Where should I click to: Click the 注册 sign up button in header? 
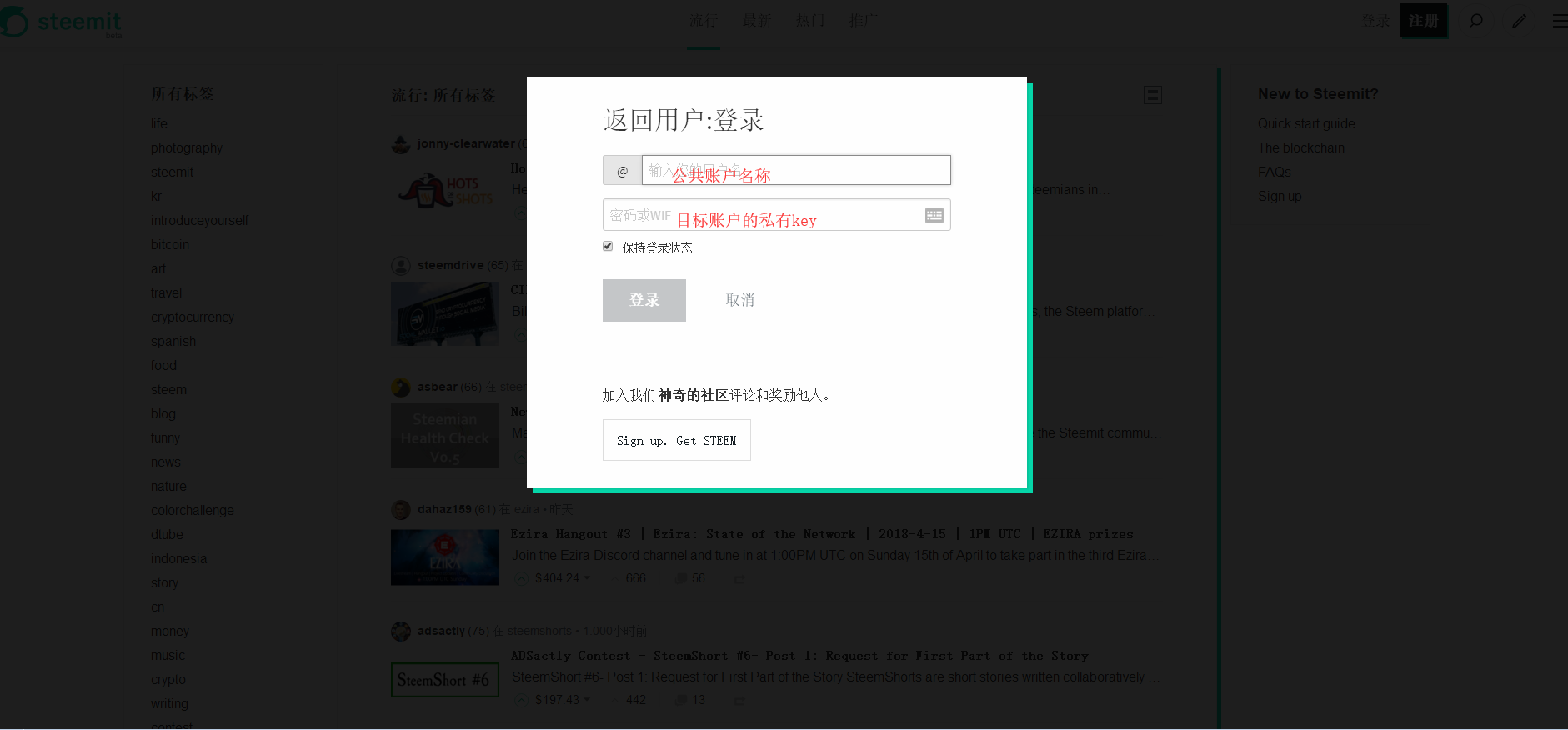pos(1424,21)
